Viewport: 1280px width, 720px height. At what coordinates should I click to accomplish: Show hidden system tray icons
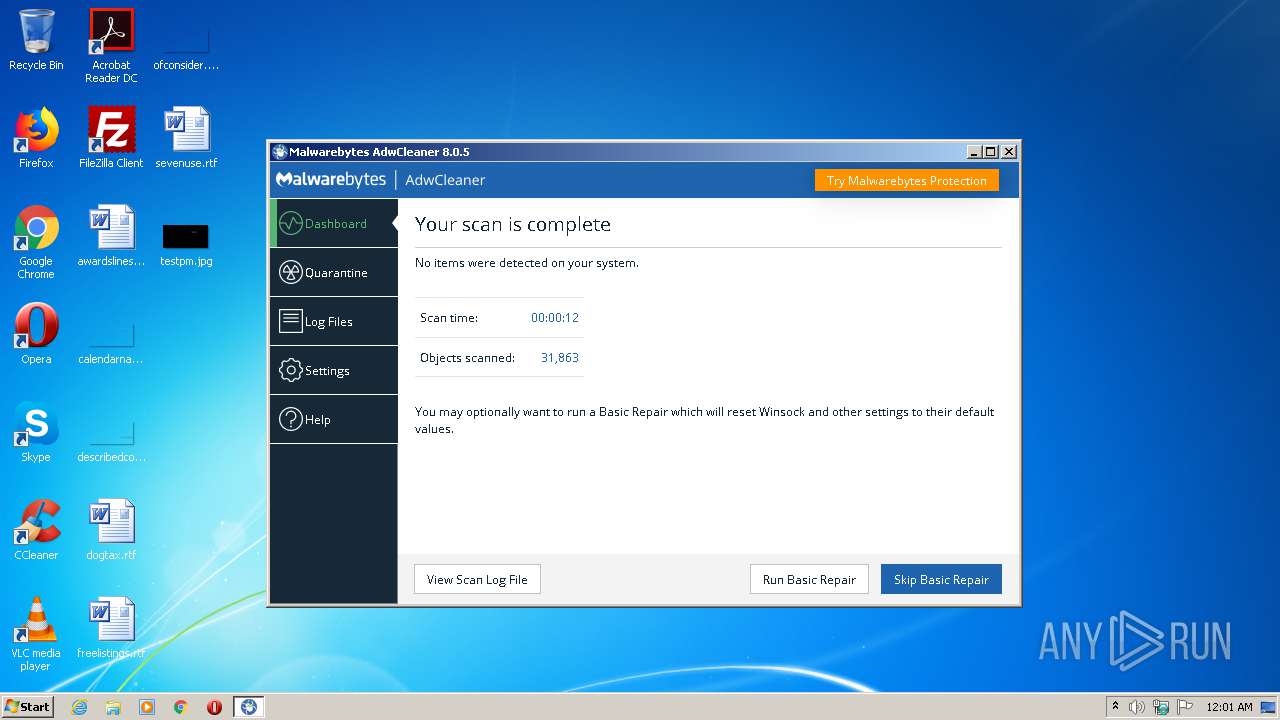click(1115, 707)
